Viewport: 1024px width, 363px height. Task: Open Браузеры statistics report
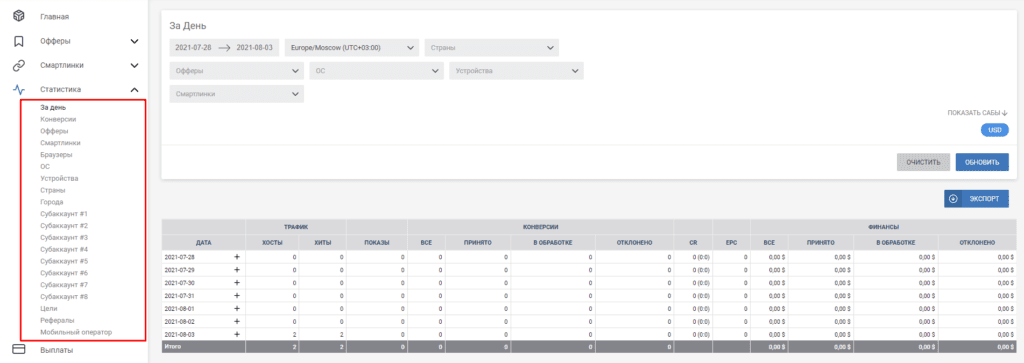point(56,155)
